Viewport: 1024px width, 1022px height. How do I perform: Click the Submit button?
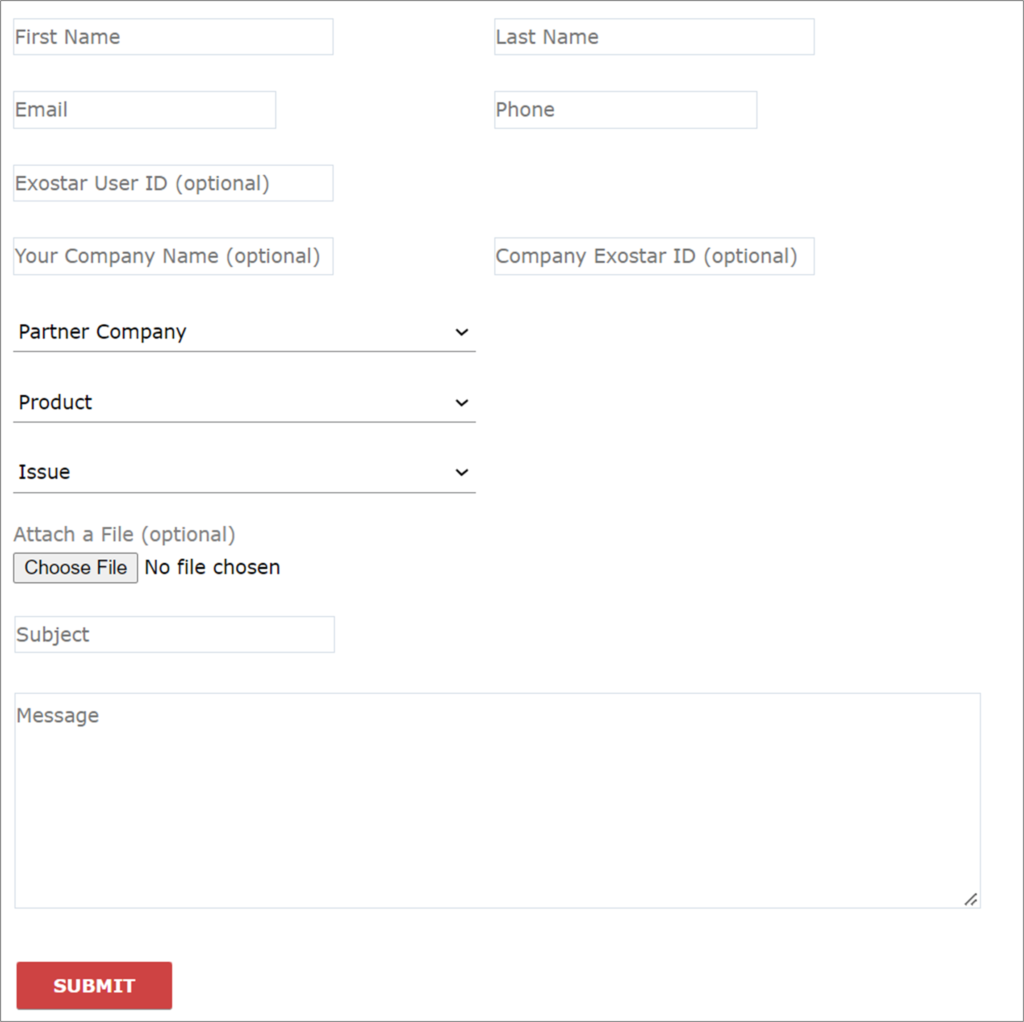click(93, 985)
